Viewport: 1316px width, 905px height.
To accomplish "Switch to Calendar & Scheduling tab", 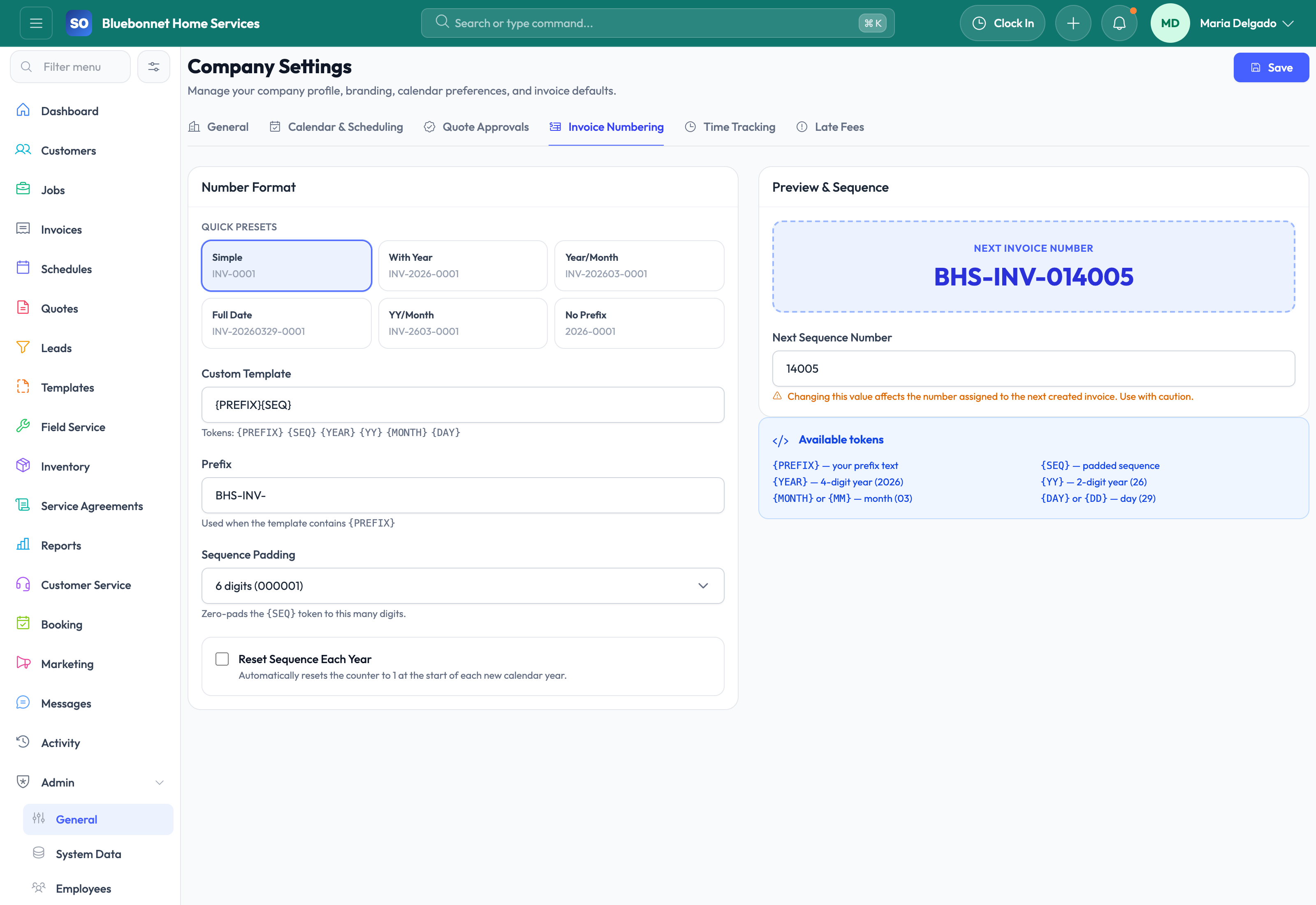I will coord(336,127).
